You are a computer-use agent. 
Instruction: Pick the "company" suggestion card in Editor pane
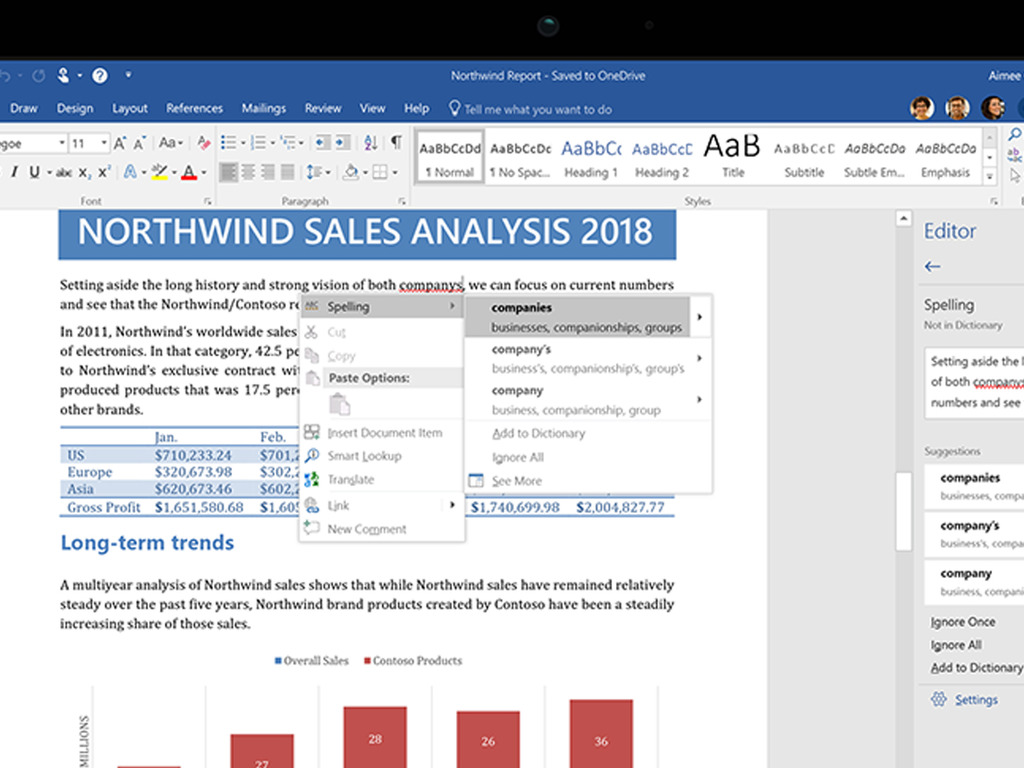[974, 581]
